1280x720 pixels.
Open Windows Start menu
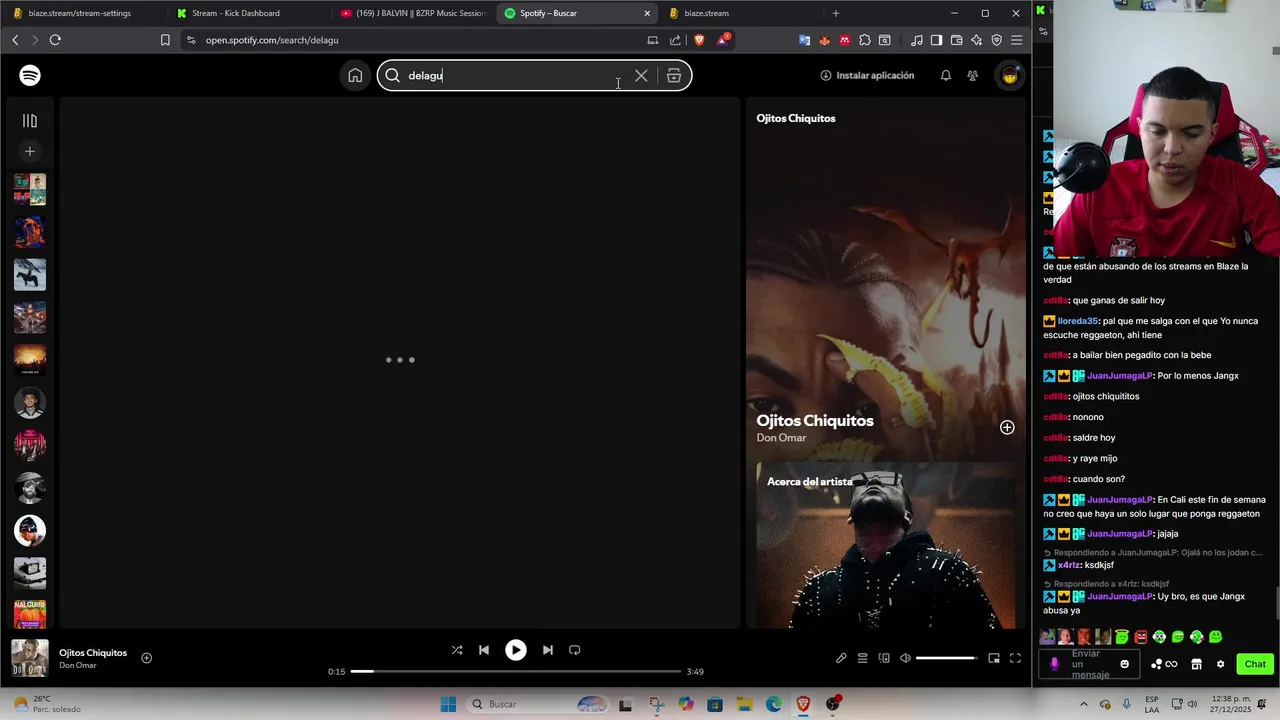pyautogui.click(x=448, y=704)
